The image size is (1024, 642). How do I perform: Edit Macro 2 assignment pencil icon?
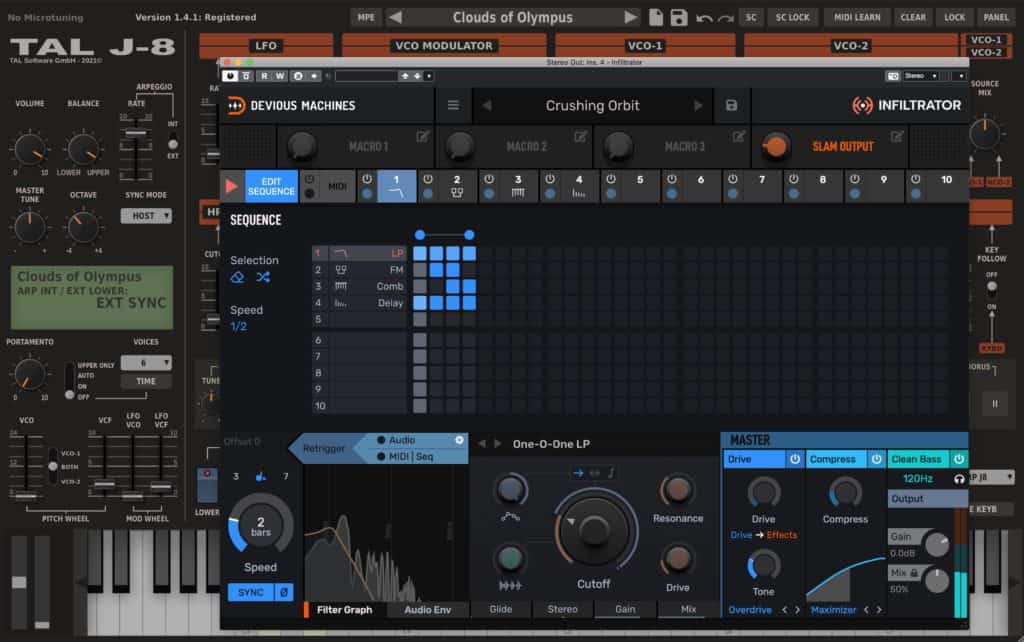pyautogui.click(x=581, y=136)
